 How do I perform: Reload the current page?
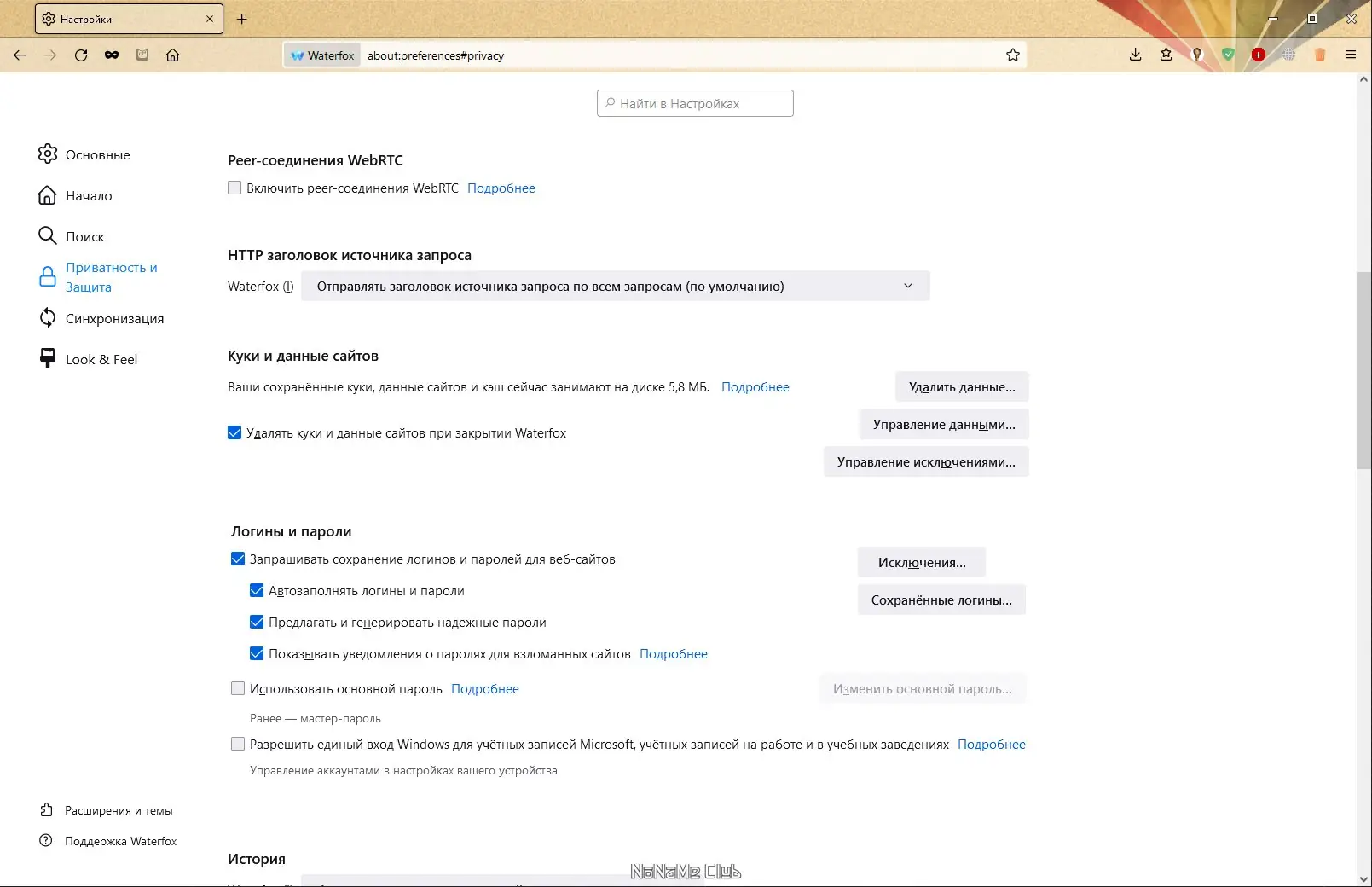click(81, 55)
